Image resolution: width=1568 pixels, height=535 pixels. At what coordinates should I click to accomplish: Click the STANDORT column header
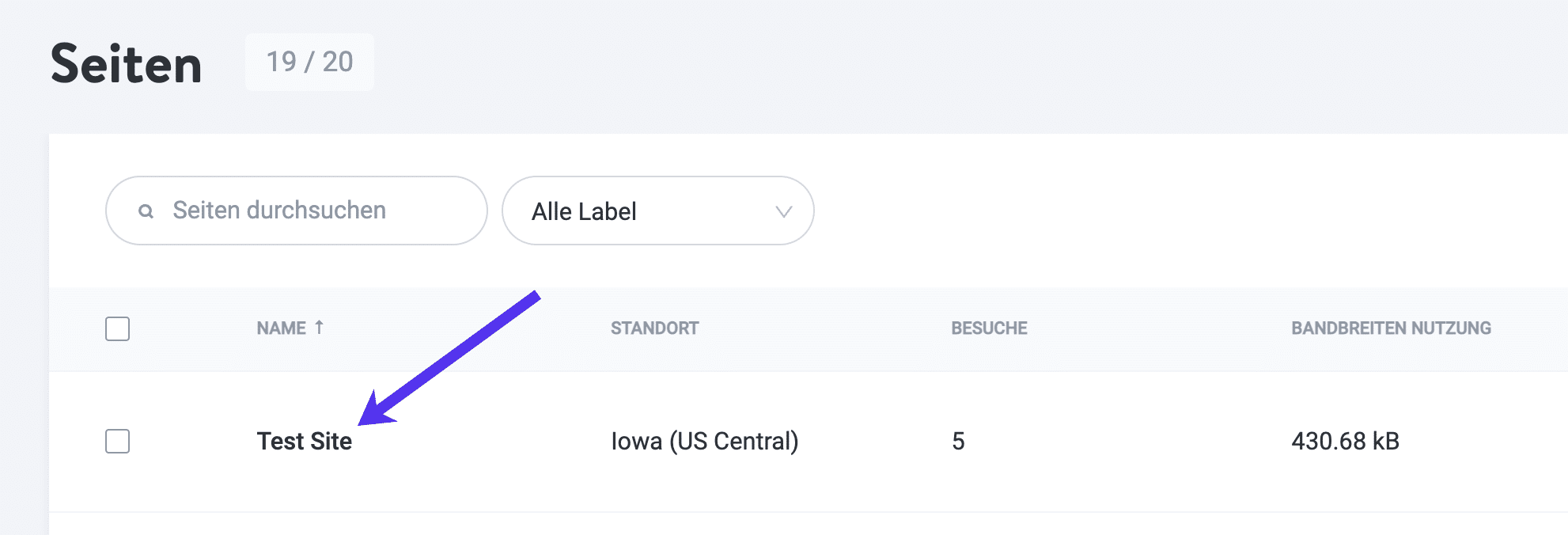(654, 328)
